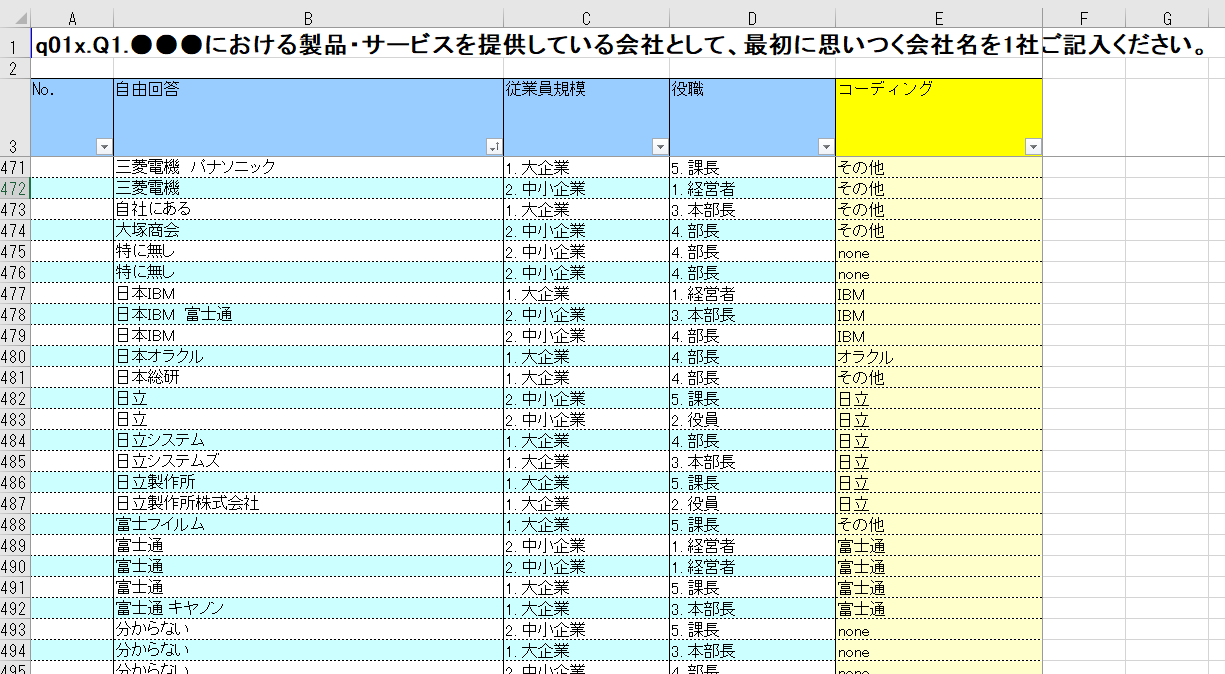Click the 従業員規模 header cell
Viewport: 1225px width, 674px height.
tap(586, 117)
